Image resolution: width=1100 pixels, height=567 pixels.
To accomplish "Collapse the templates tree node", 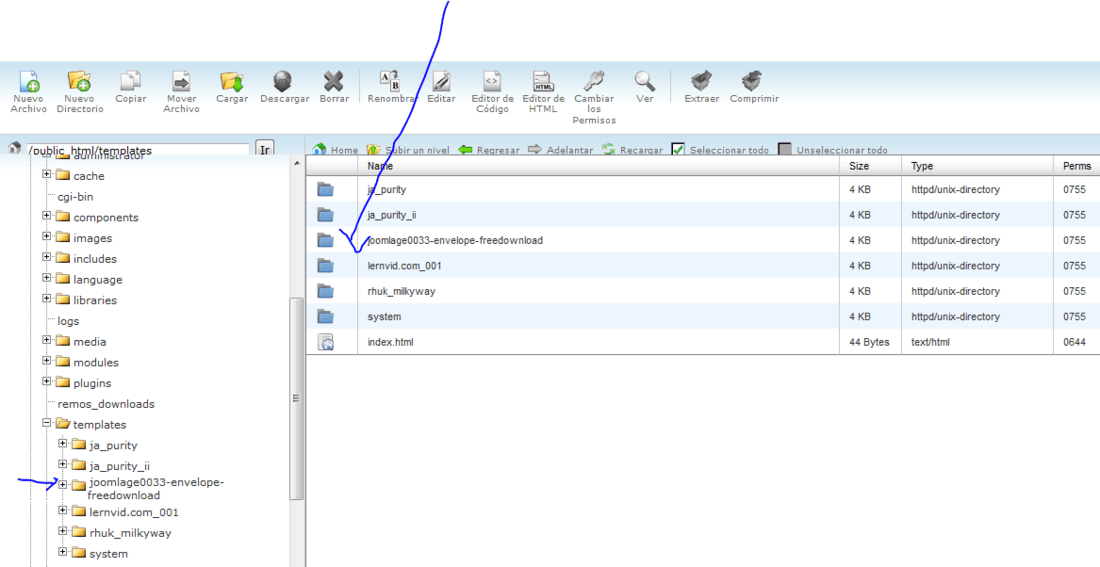I will point(46,423).
